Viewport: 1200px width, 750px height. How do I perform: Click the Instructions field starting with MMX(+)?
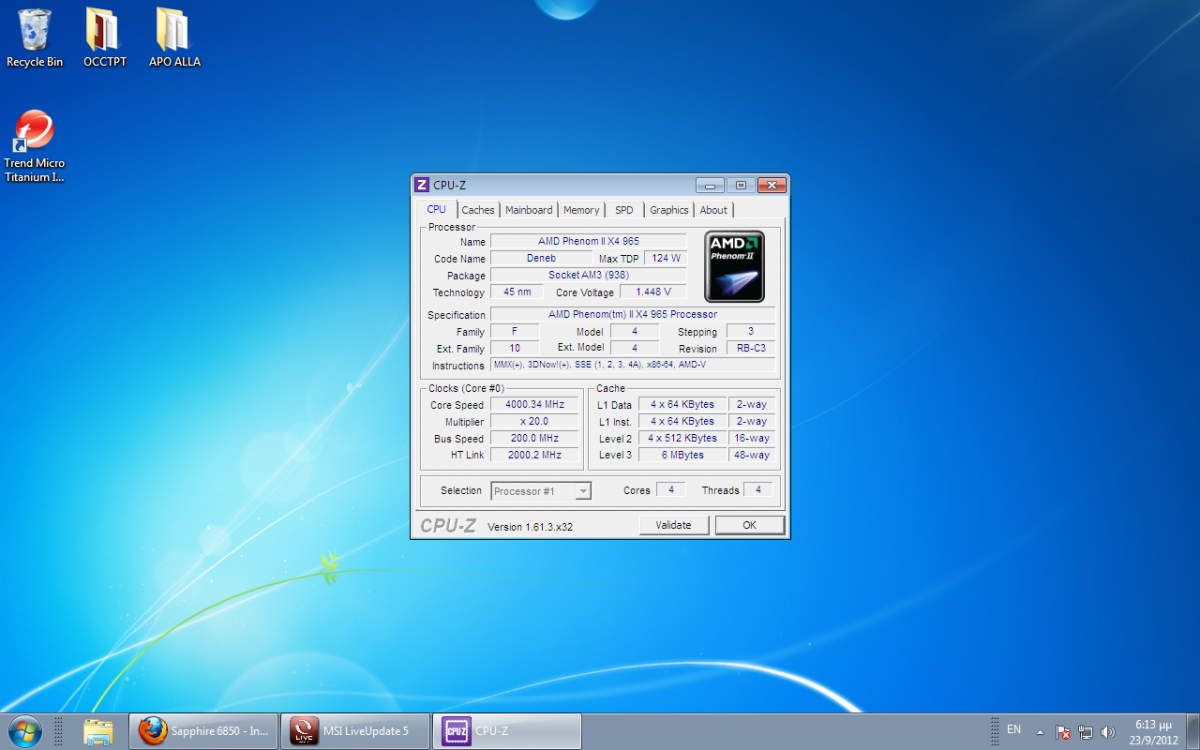pos(633,365)
